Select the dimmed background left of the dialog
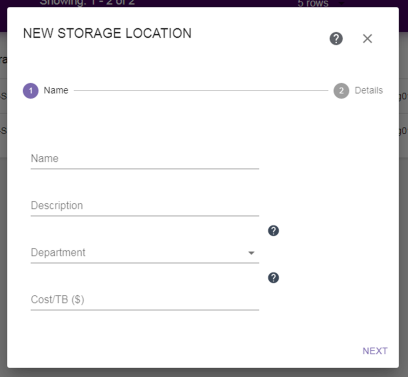The height and width of the screenshot is (377, 408). (3, 233)
